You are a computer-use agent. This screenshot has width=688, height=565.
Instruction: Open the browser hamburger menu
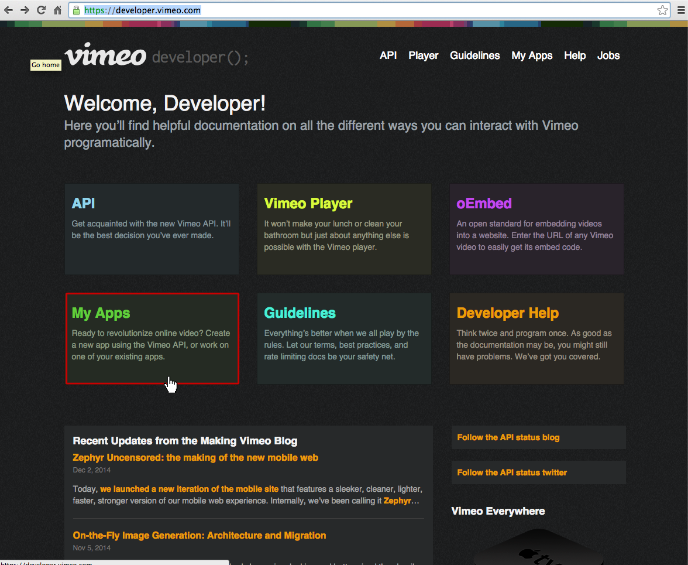click(681, 10)
